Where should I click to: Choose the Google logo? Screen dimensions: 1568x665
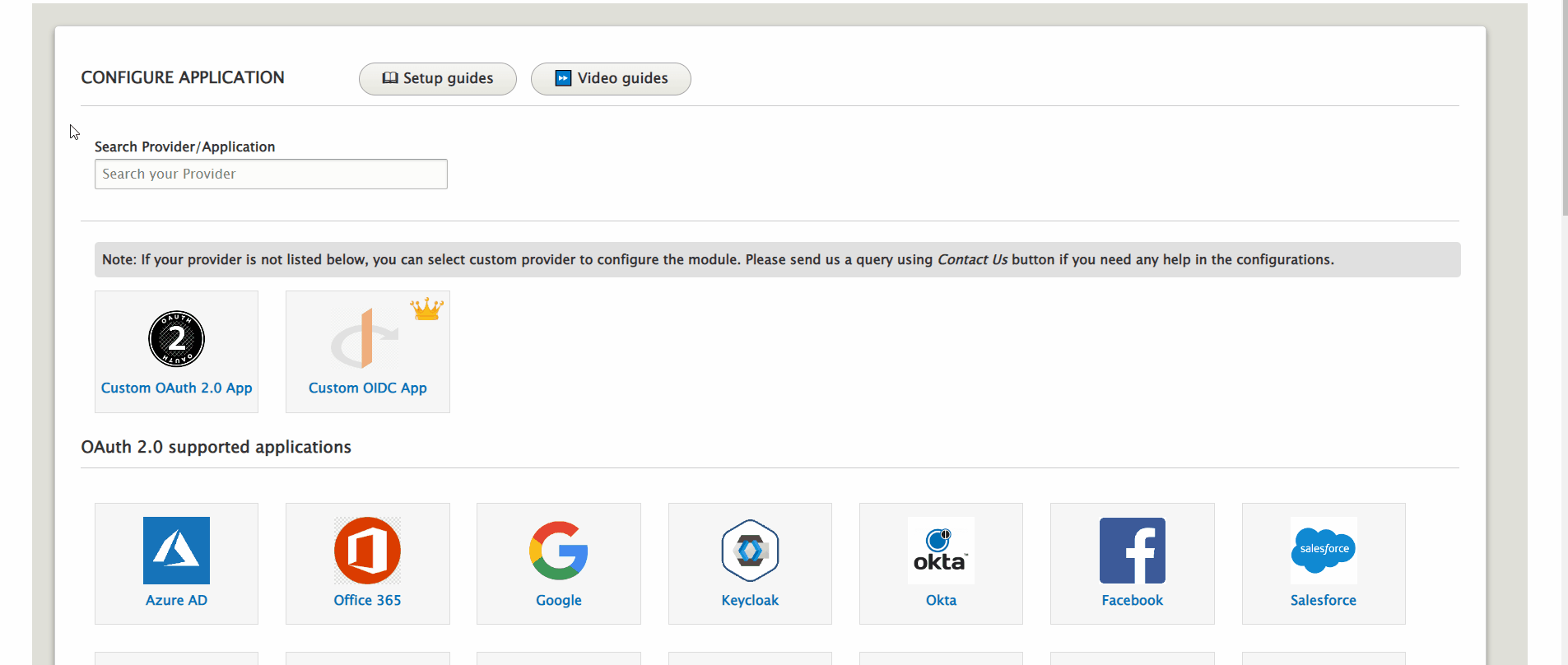pos(559,550)
